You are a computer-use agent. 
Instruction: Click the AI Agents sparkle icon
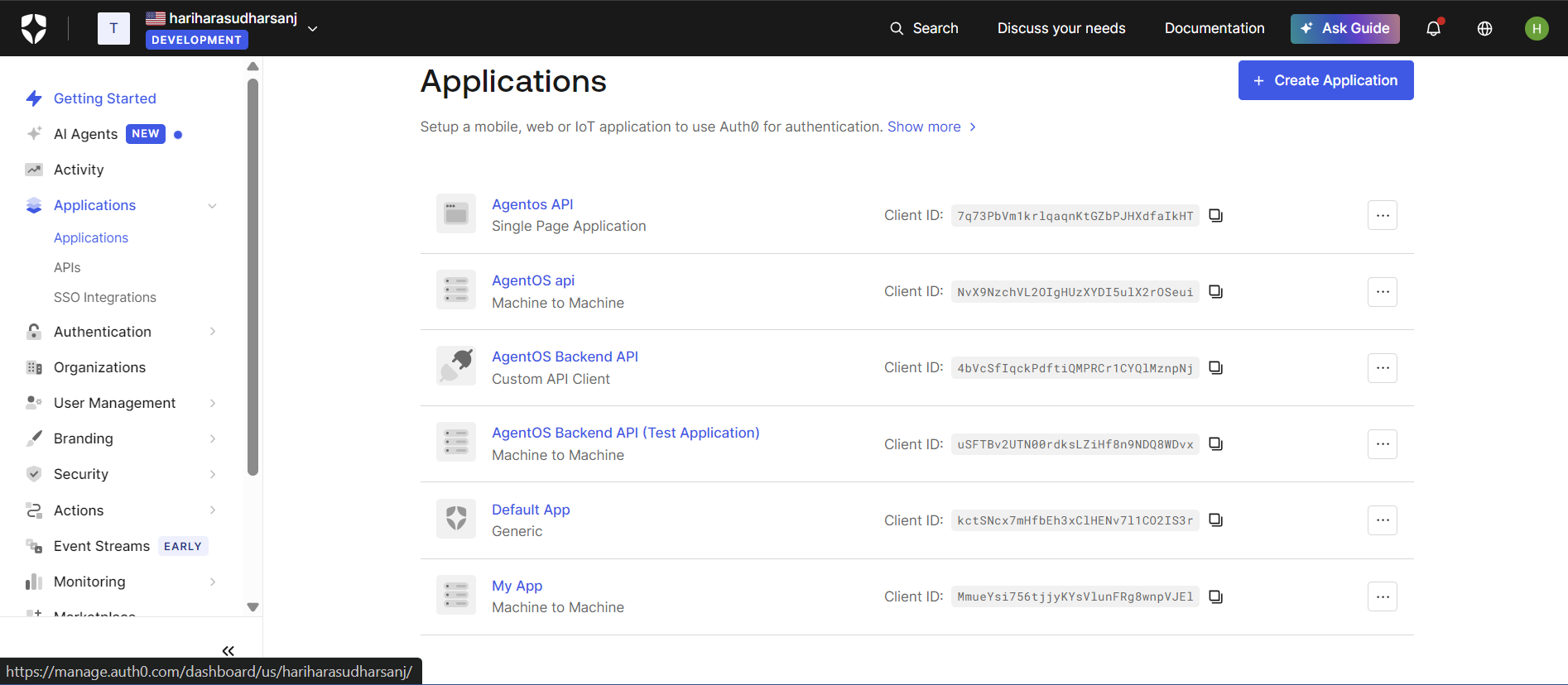(34, 133)
